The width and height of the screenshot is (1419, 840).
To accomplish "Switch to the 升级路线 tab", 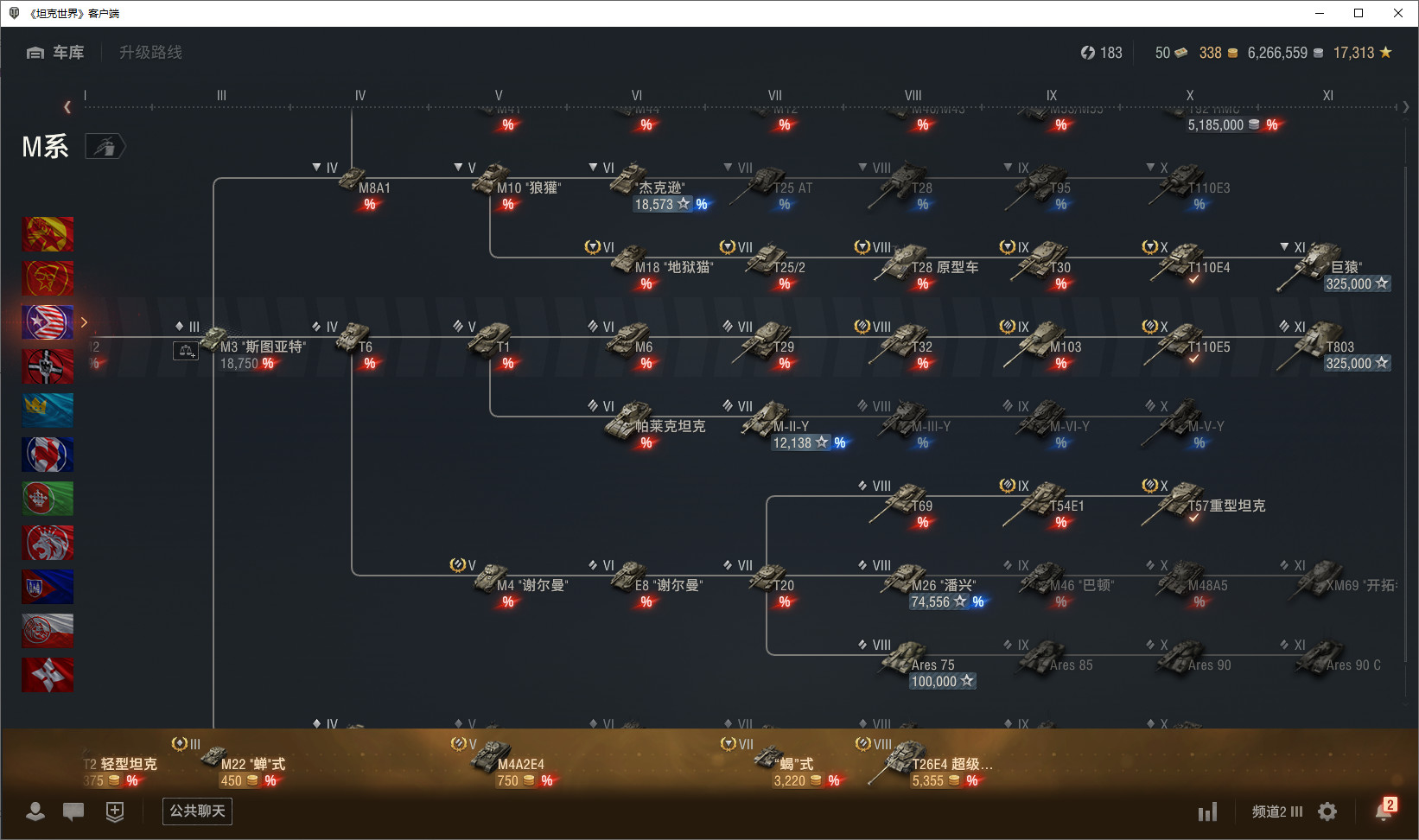I will (150, 53).
